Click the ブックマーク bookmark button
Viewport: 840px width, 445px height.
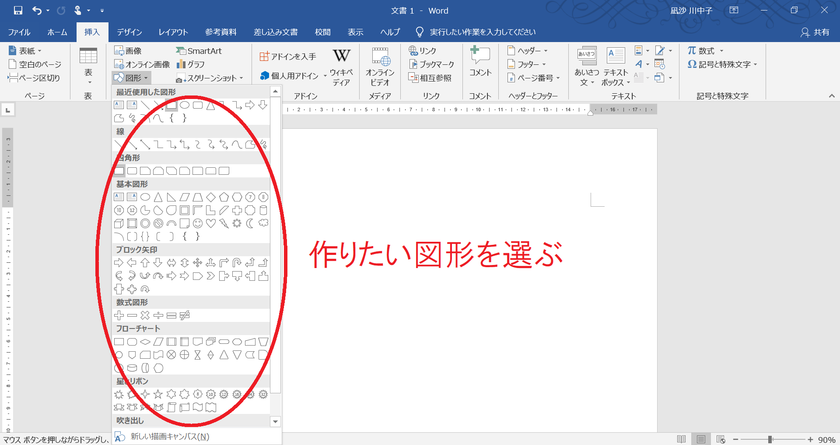point(431,64)
